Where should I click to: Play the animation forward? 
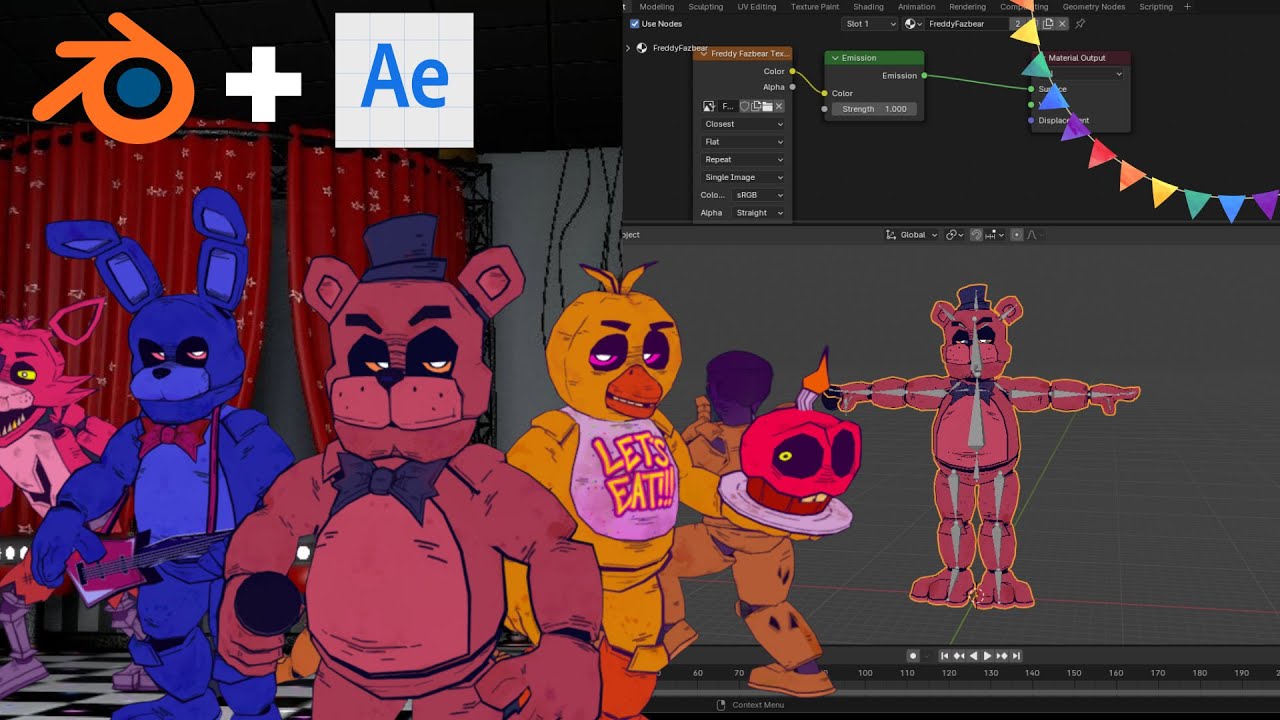point(987,656)
